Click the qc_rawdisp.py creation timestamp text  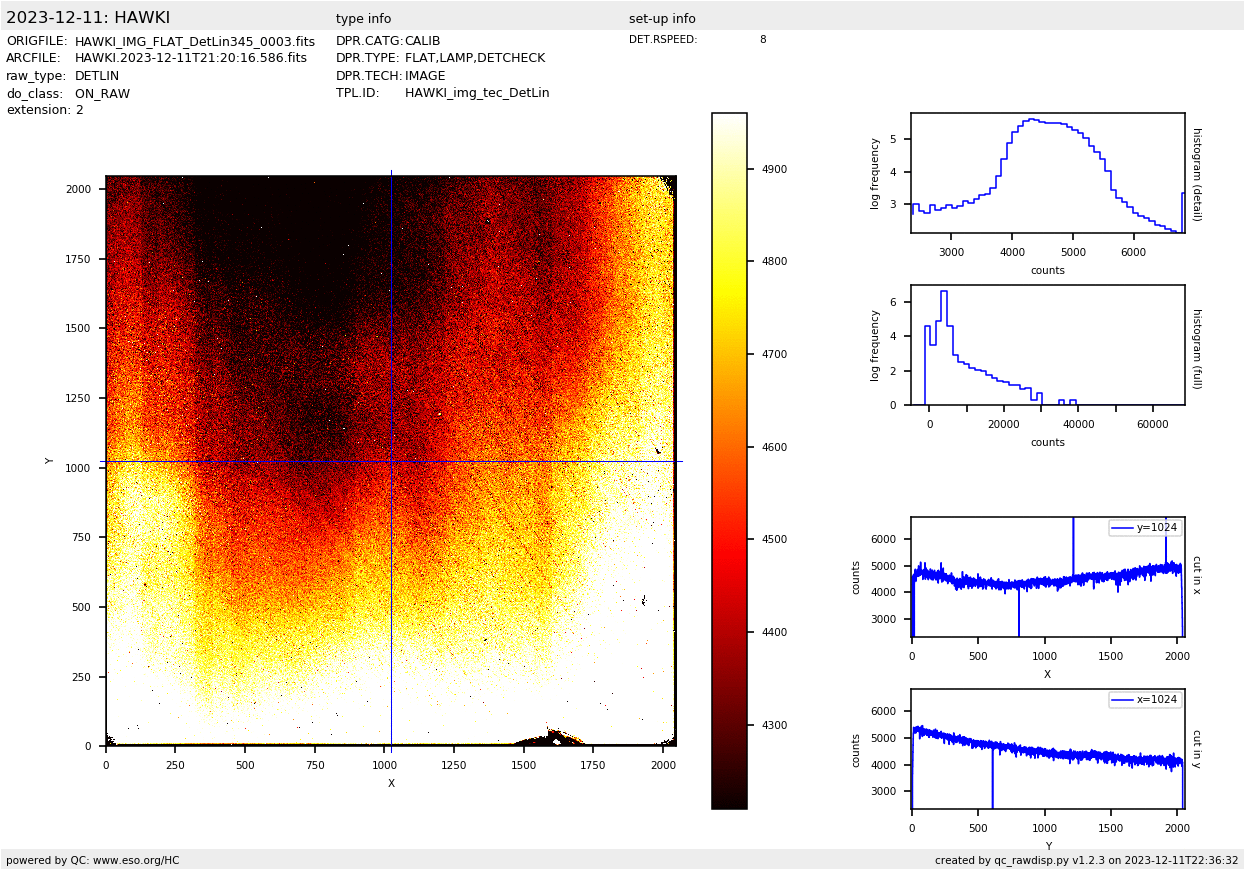(x=1086, y=860)
